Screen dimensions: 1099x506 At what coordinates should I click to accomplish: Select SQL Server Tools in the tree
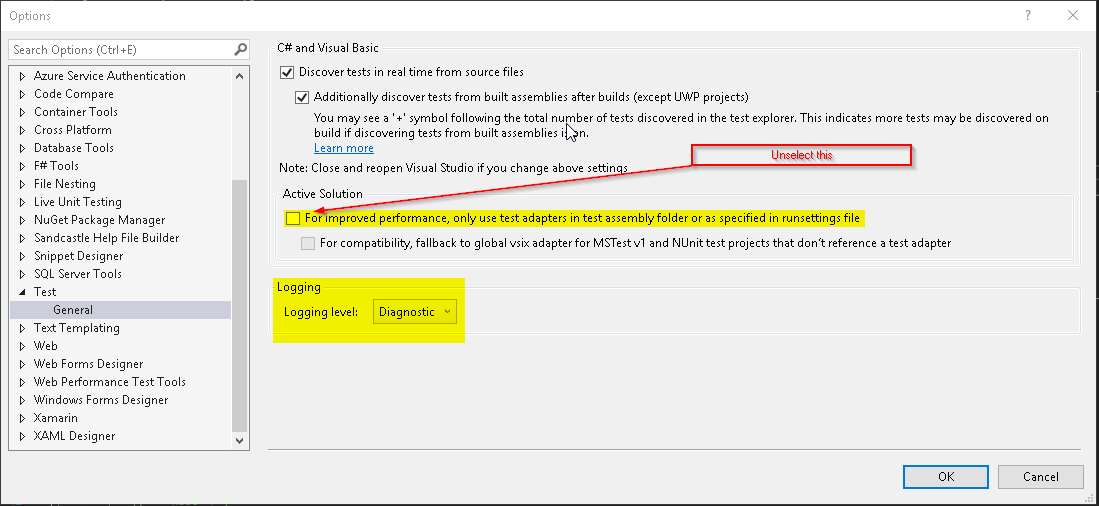tap(77, 274)
